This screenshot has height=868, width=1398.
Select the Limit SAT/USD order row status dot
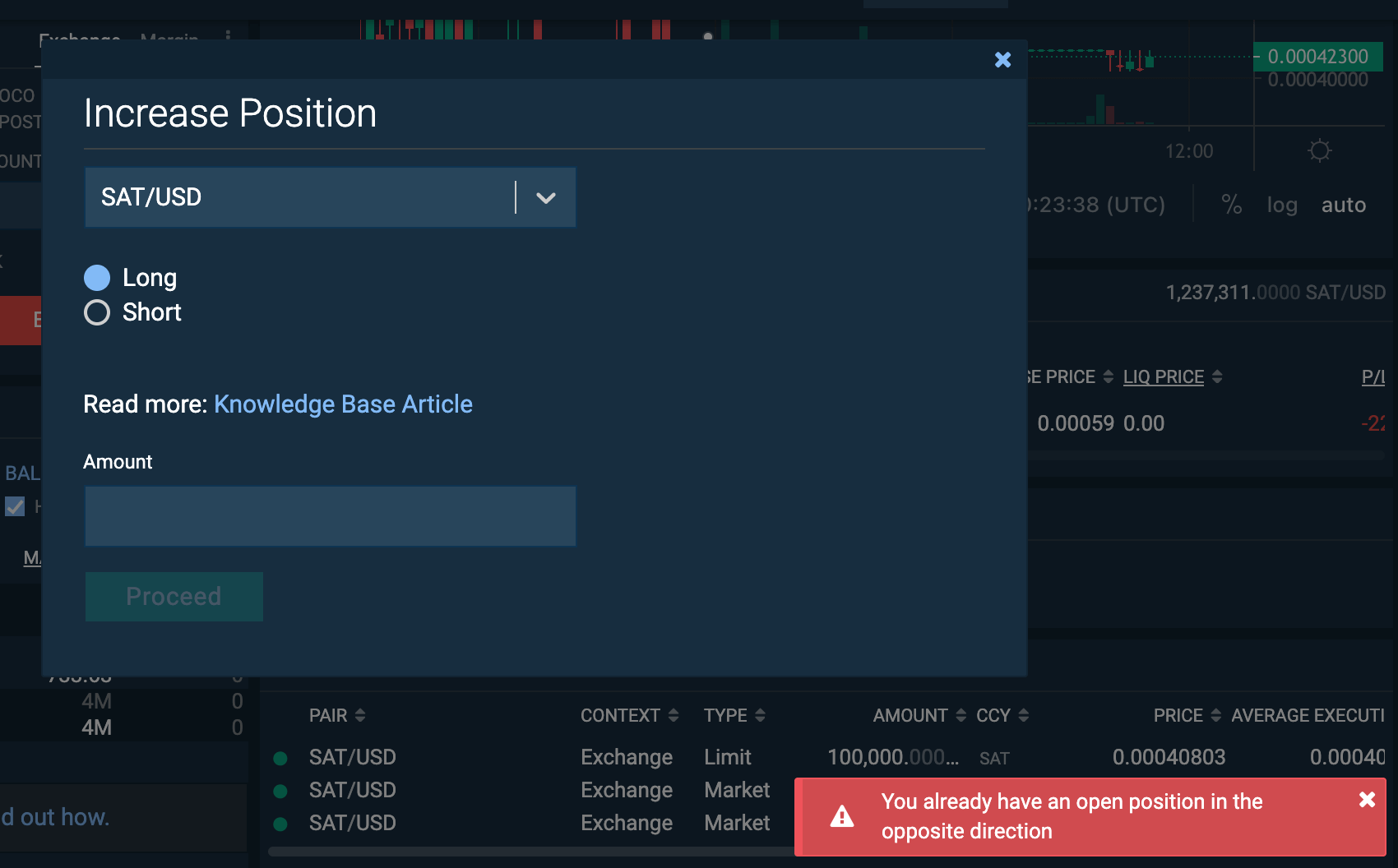(280, 758)
